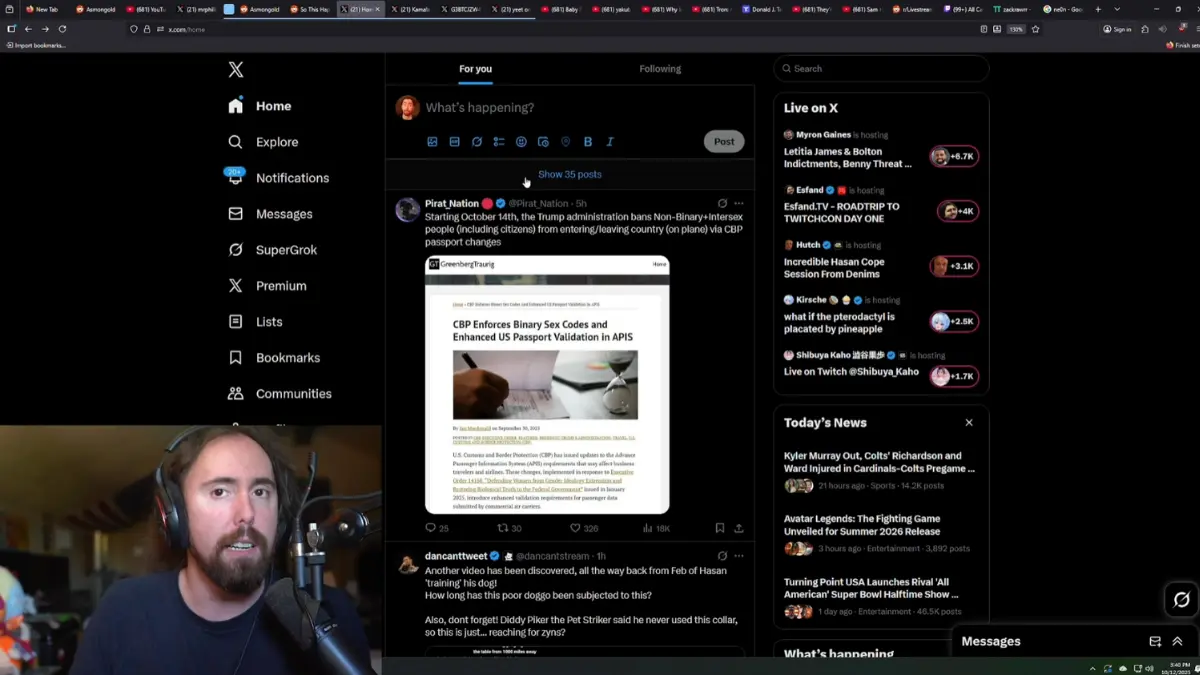
Task: Join Kirsche's pterodactyl live space
Action: coord(881,315)
